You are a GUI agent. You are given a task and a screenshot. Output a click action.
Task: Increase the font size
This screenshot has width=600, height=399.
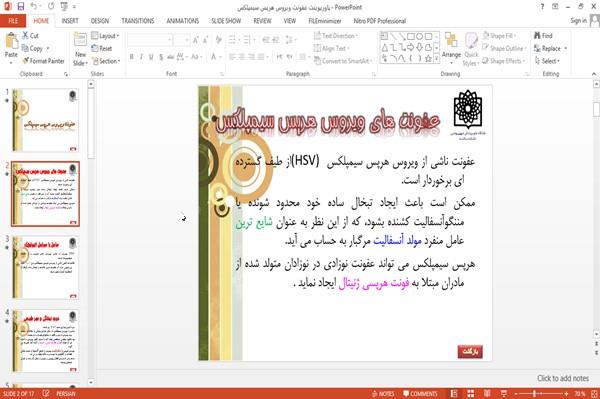(x=196, y=39)
